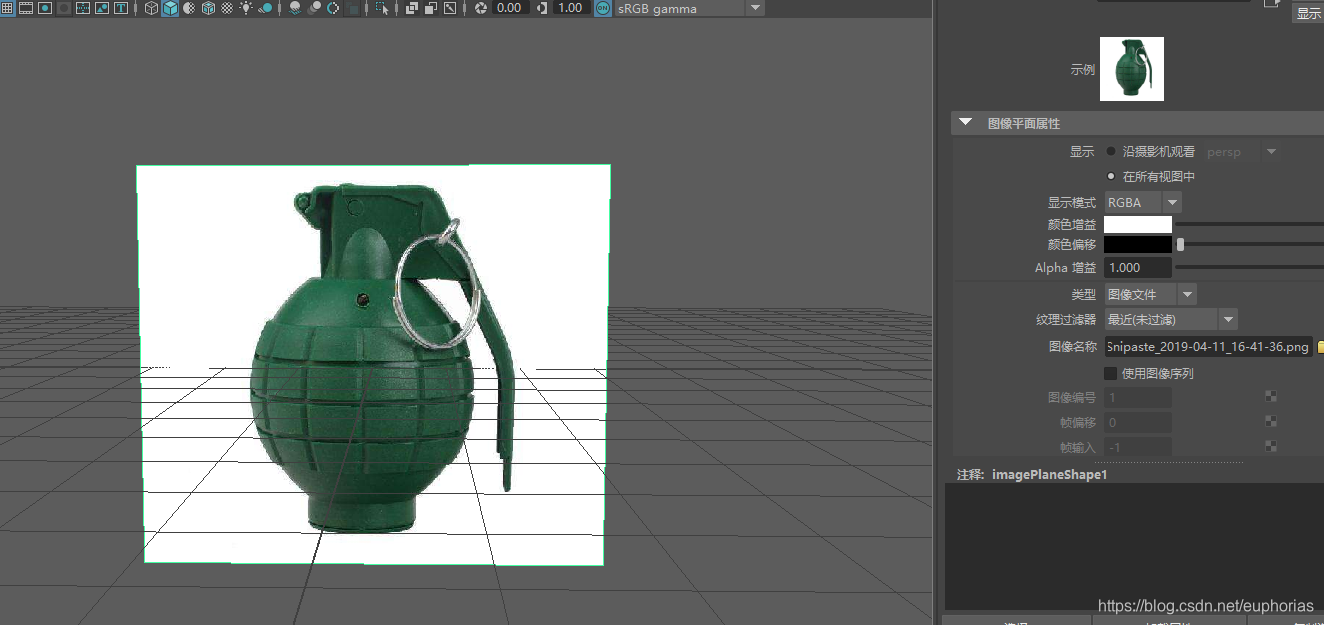Toggle textured display checker icon

coord(227,8)
